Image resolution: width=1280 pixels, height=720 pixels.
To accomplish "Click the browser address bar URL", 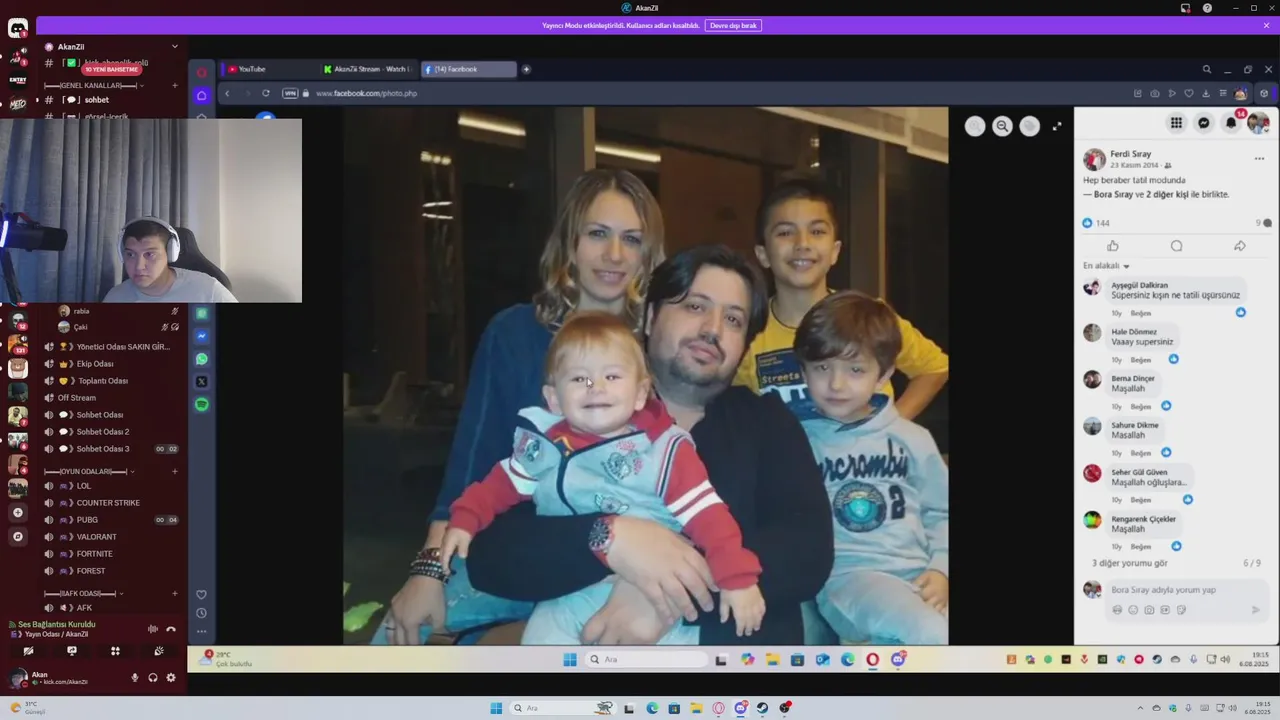I will click(x=366, y=93).
